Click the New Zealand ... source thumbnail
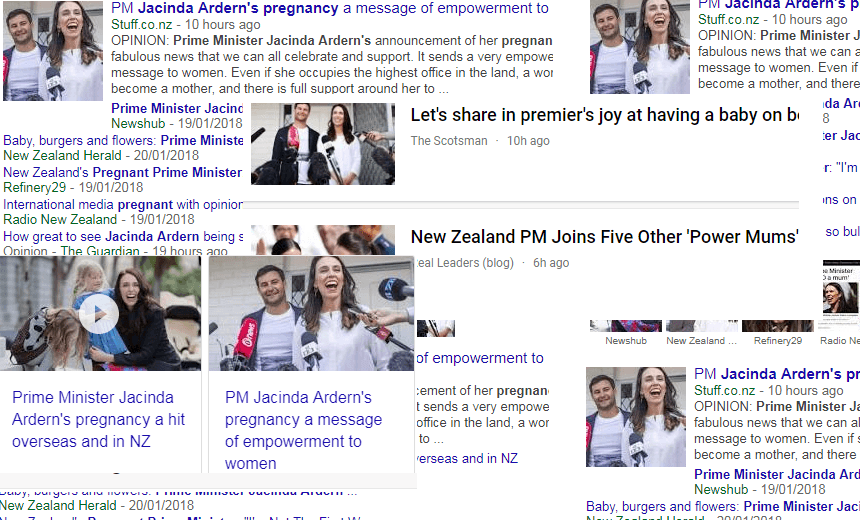860x520 pixels. [701, 326]
